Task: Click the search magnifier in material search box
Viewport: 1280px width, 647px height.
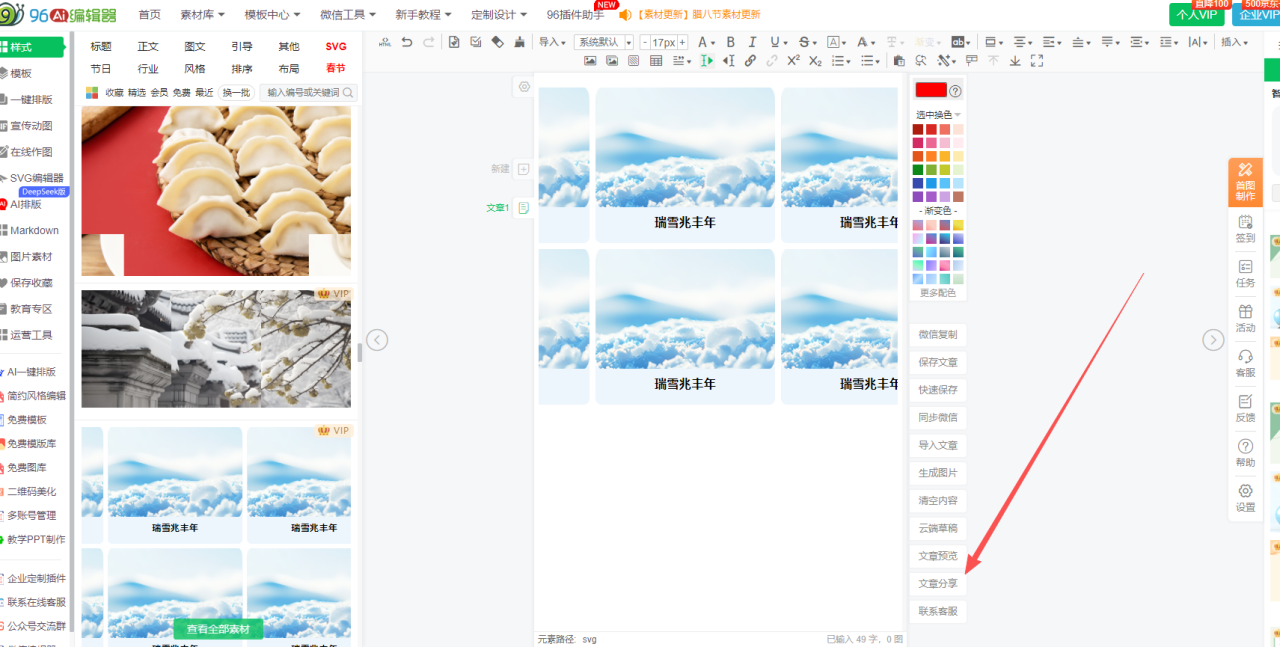Action: 348,92
